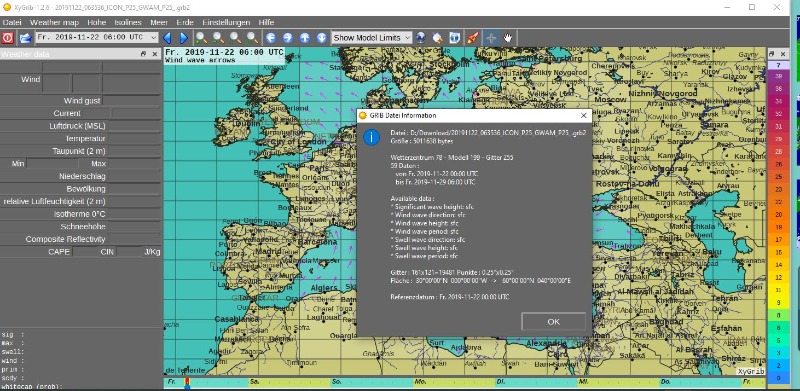Pan map right with blue arrow

click(x=287, y=38)
